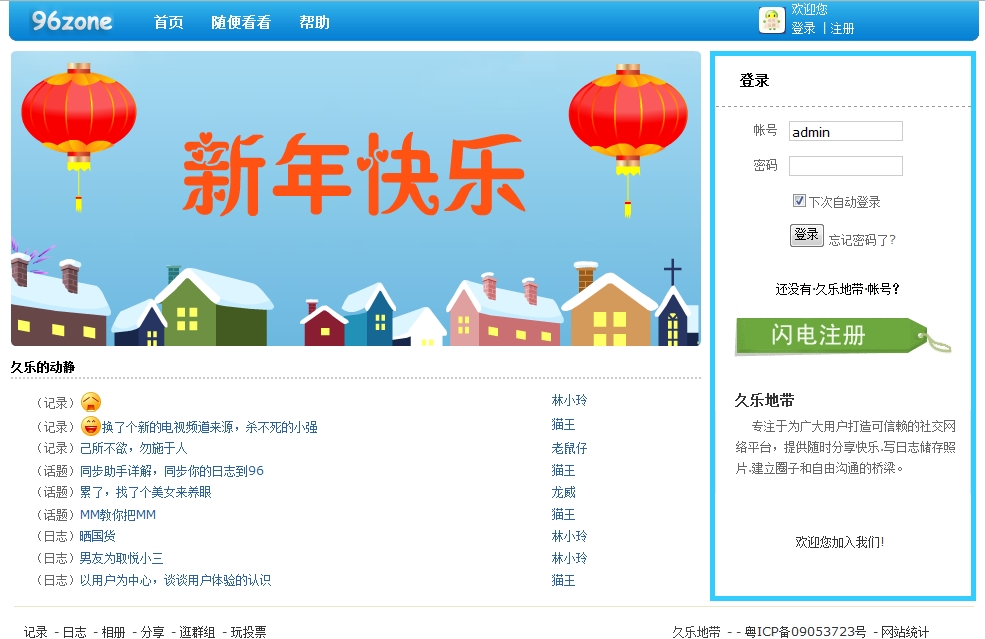Click author 龙威
The image size is (985, 639).
563,492
